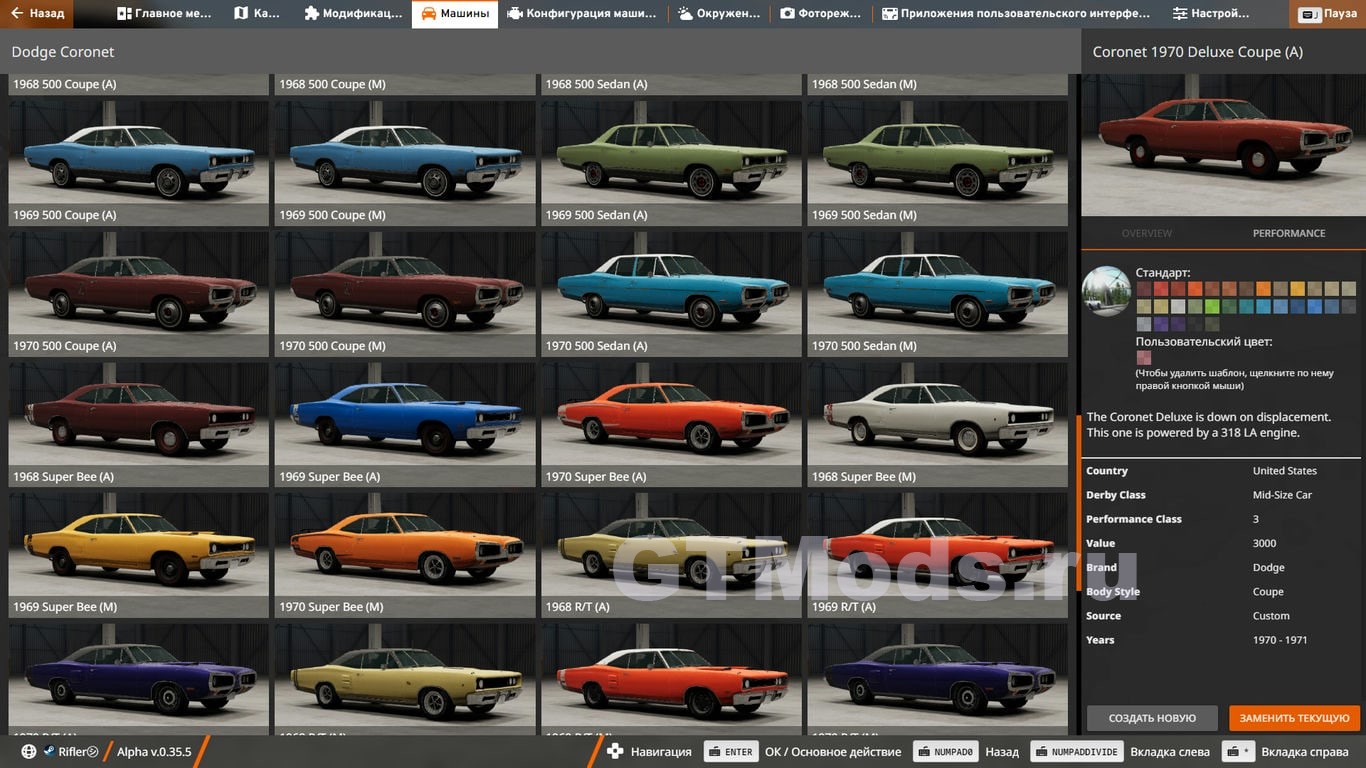Click the puzzle piece Модификации icon
Screen dimensions: 1366x768
click(311, 14)
